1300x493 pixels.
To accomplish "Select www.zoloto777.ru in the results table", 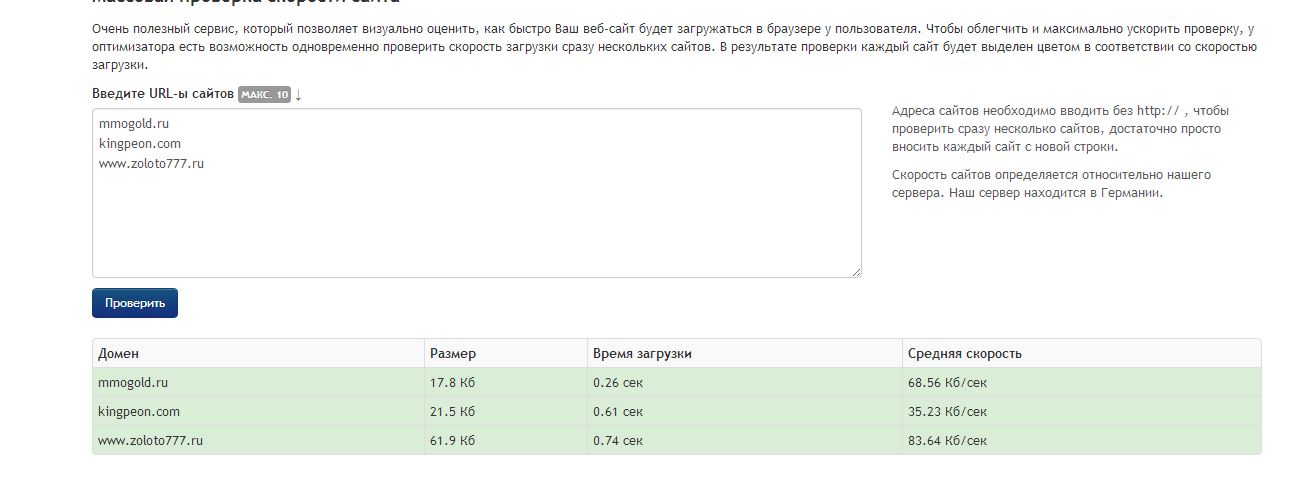I will point(152,440).
